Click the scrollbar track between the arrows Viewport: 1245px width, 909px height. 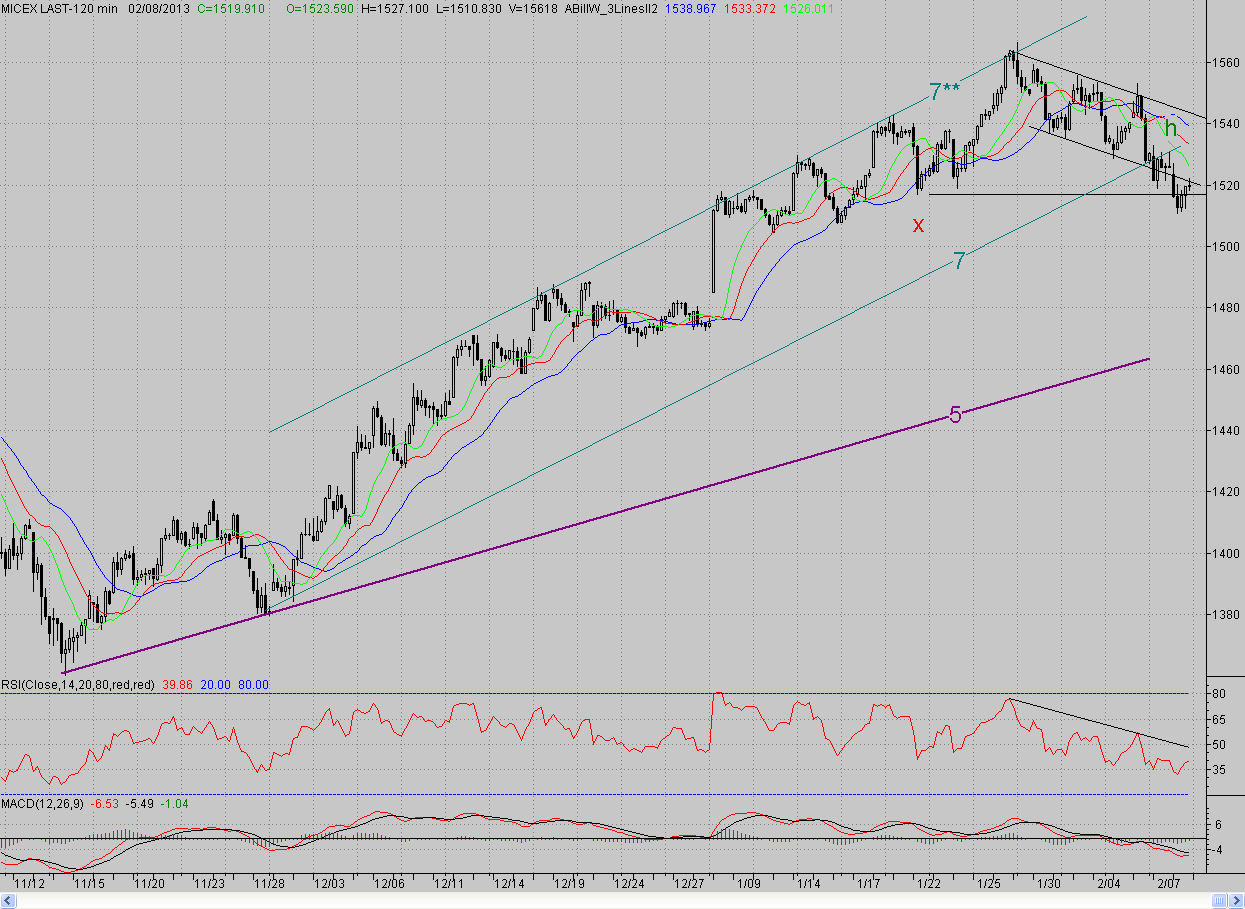pos(613,901)
